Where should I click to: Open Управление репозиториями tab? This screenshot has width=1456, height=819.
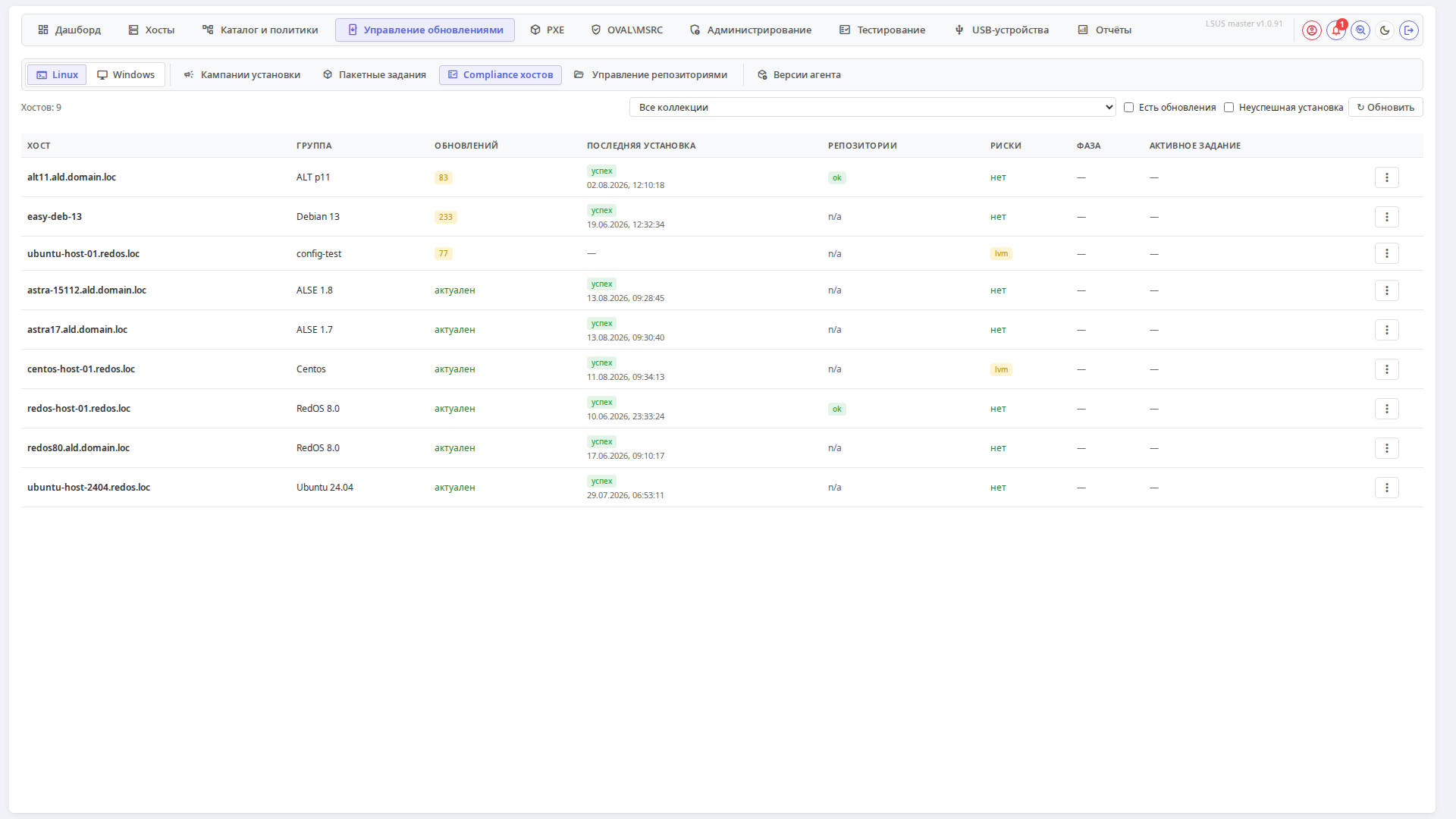tap(651, 75)
